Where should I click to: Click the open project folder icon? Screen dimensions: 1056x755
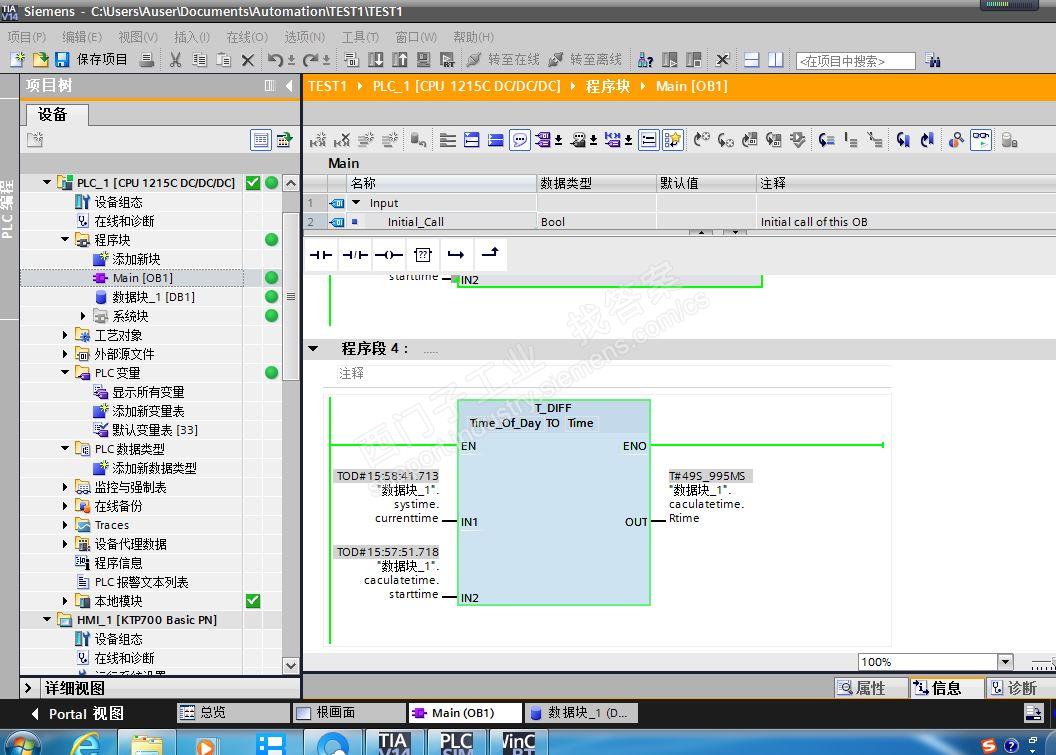pyautogui.click(x=40, y=59)
